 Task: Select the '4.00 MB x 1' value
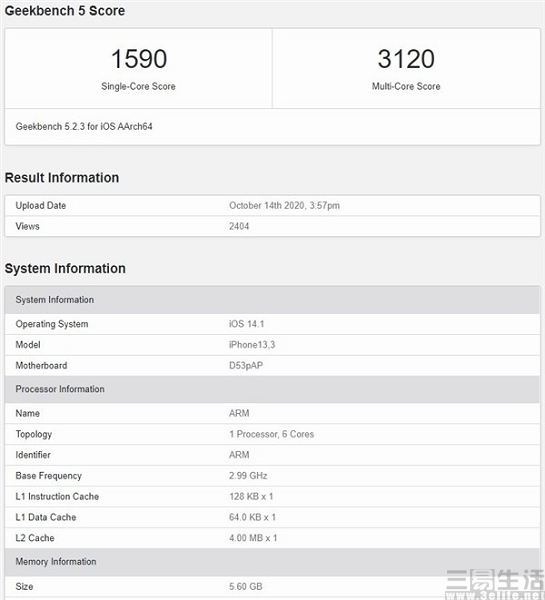tap(253, 538)
